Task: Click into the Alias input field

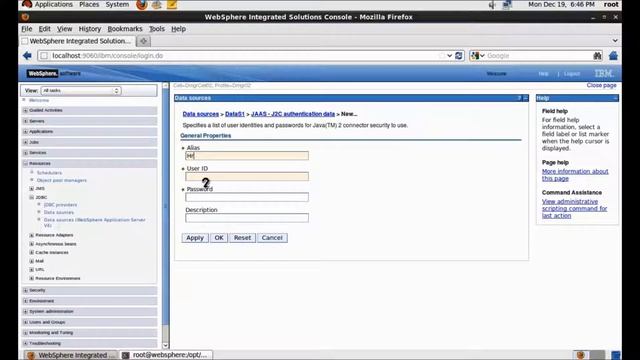Action: (247, 156)
